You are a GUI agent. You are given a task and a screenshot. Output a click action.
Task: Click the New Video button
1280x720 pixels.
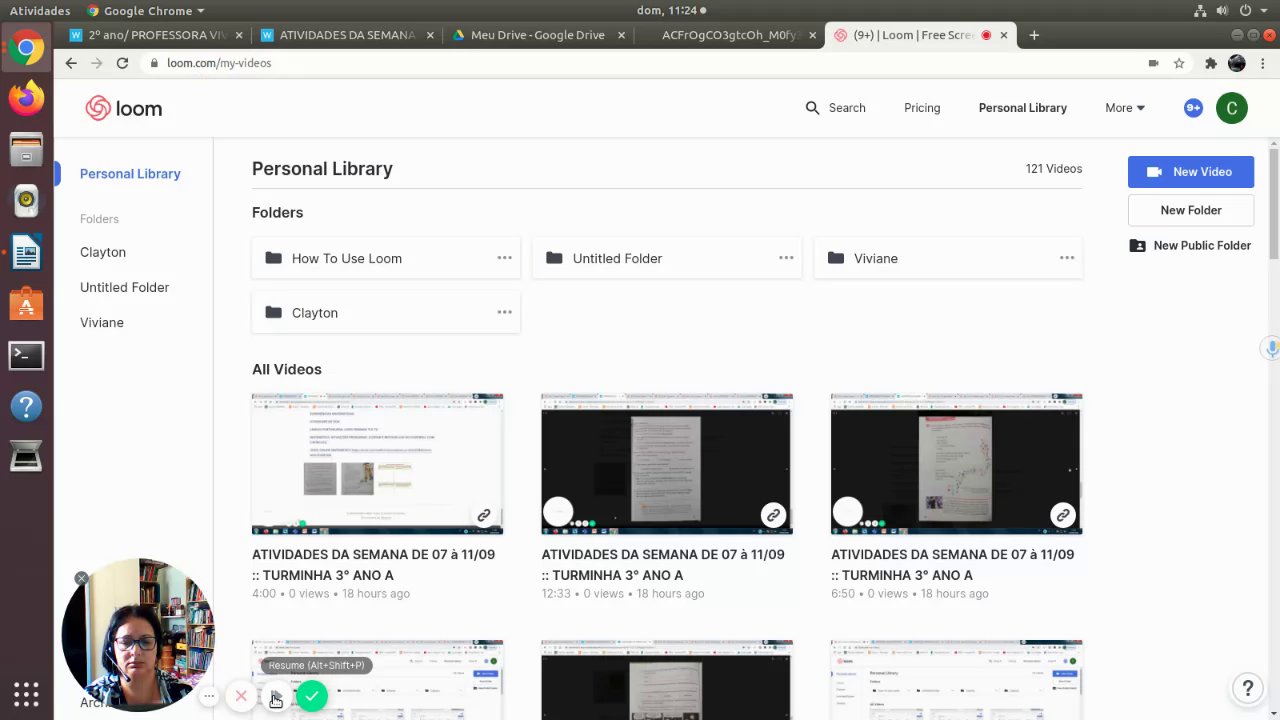tap(1191, 172)
